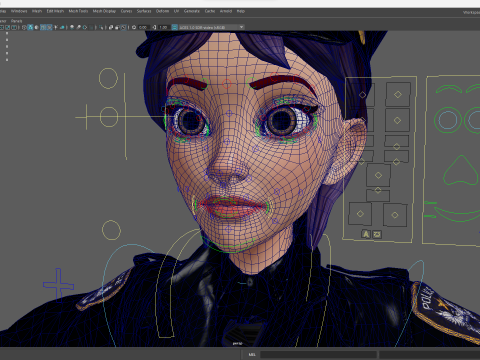Expand the view transform dropdown arrow
This screenshot has height=360, width=480.
241,27
